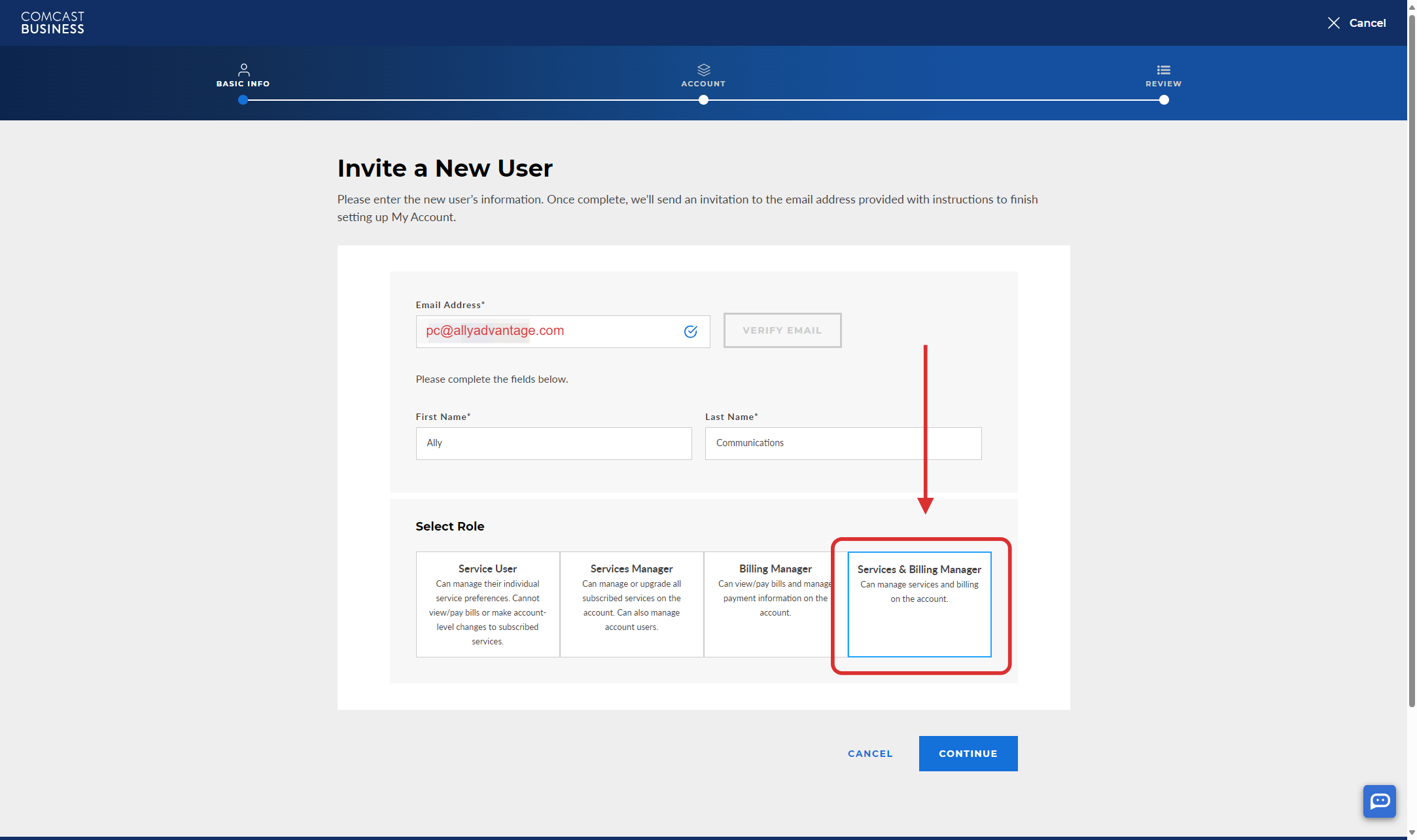Click 'Please complete the fields below.' text

491,379
